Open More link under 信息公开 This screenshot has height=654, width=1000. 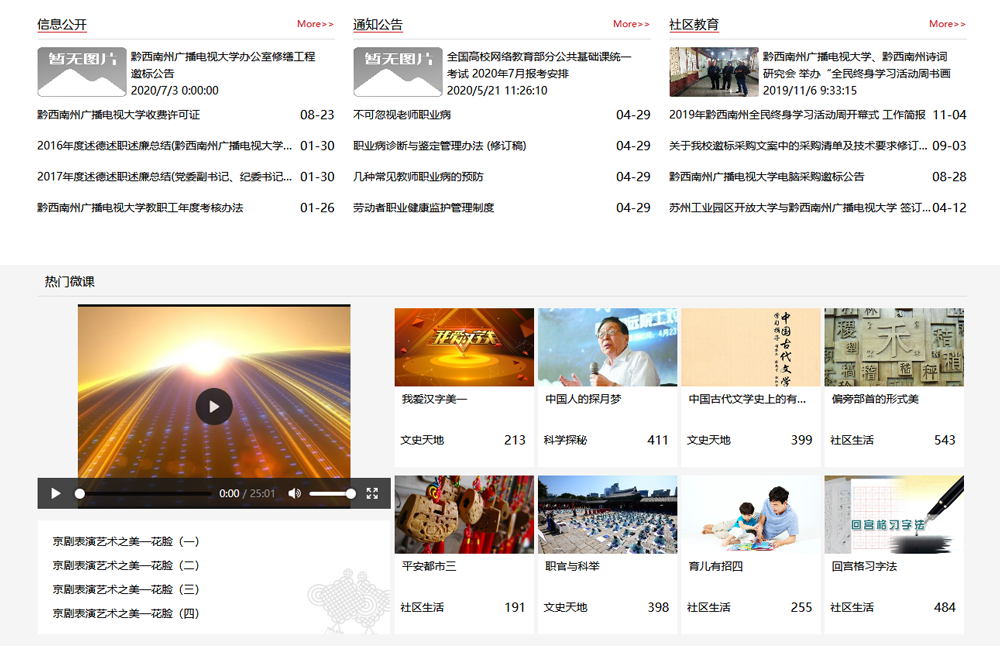coord(315,24)
